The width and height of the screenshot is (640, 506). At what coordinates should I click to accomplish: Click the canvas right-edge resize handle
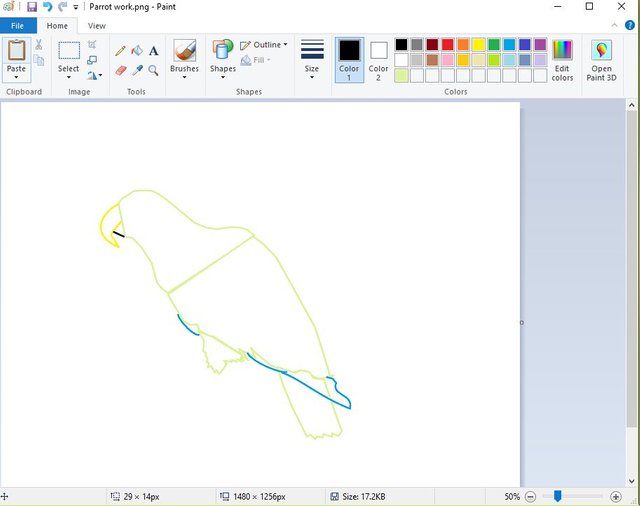[522, 323]
